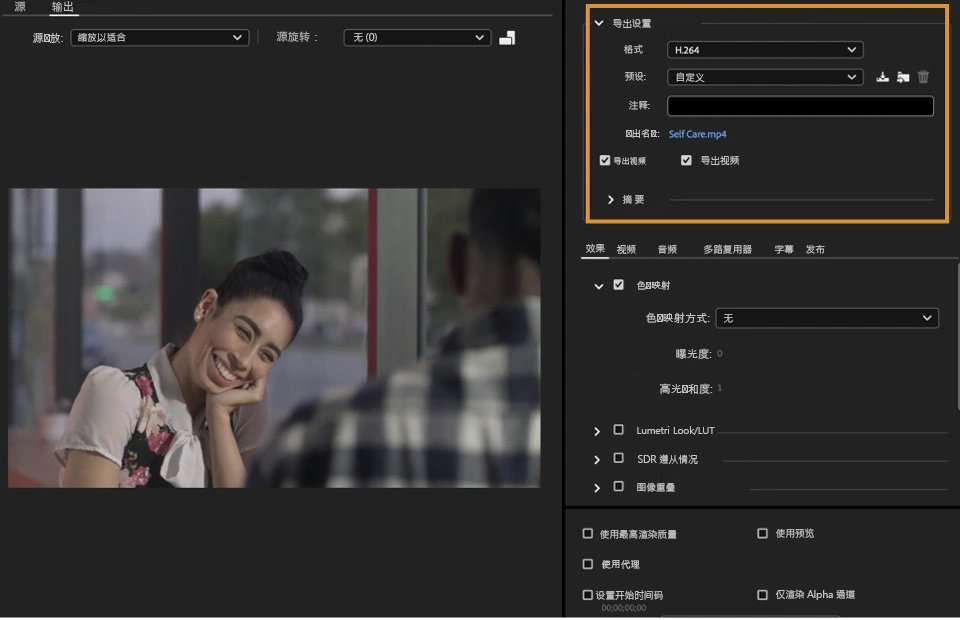Enable the SDR 遵从情况 checkbox
960x620 pixels.
point(618,458)
